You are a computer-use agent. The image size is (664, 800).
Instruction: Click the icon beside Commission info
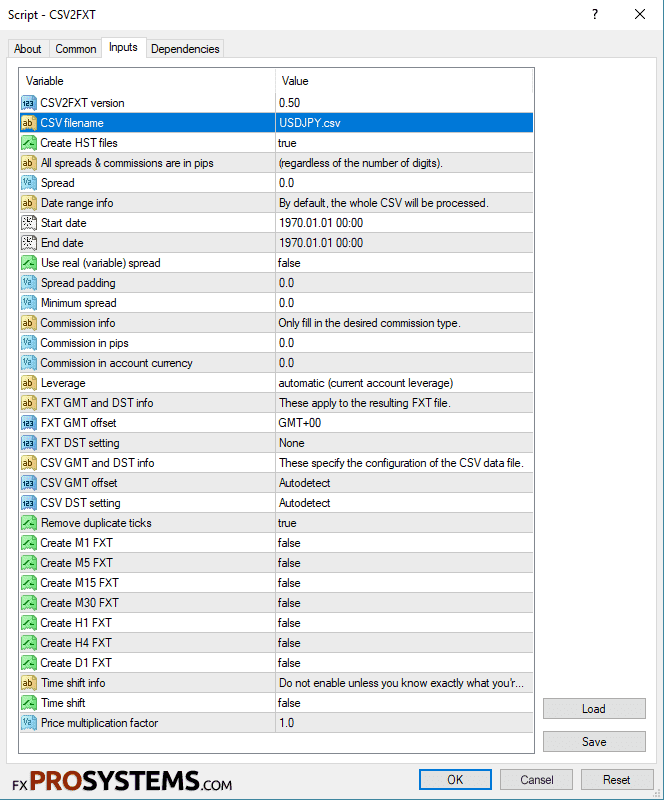tap(29, 323)
